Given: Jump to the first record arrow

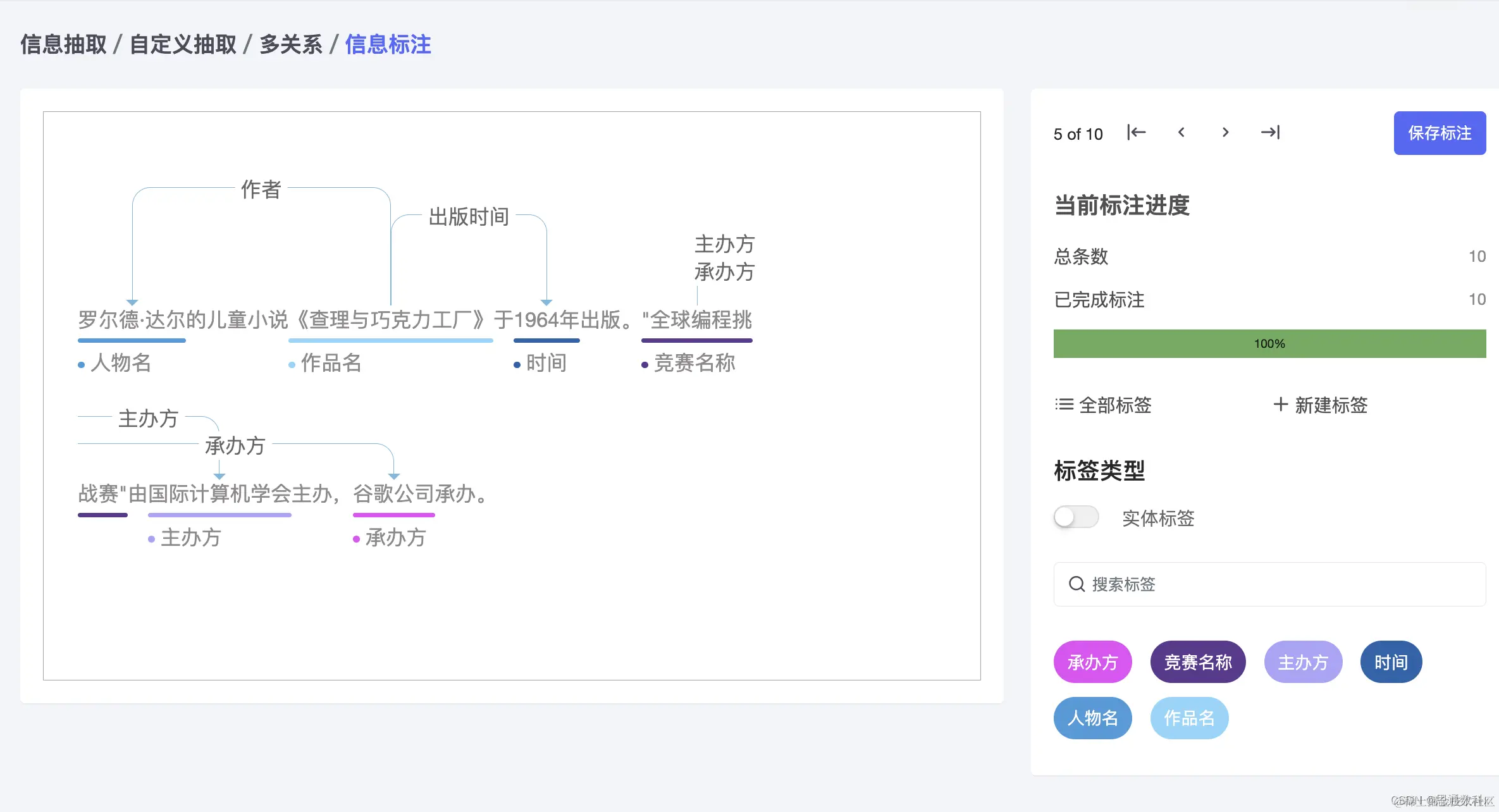Looking at the screenshot, I should tap(1136, 132).
